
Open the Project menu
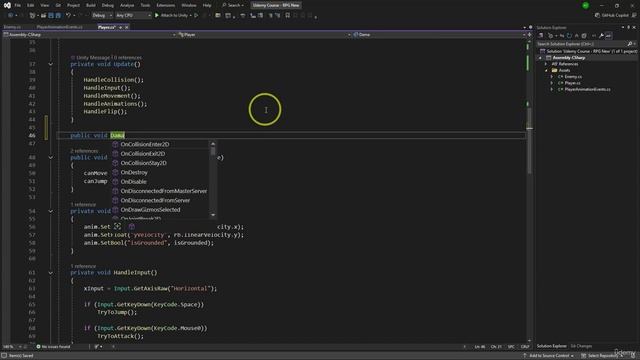[x=73, y=5]
